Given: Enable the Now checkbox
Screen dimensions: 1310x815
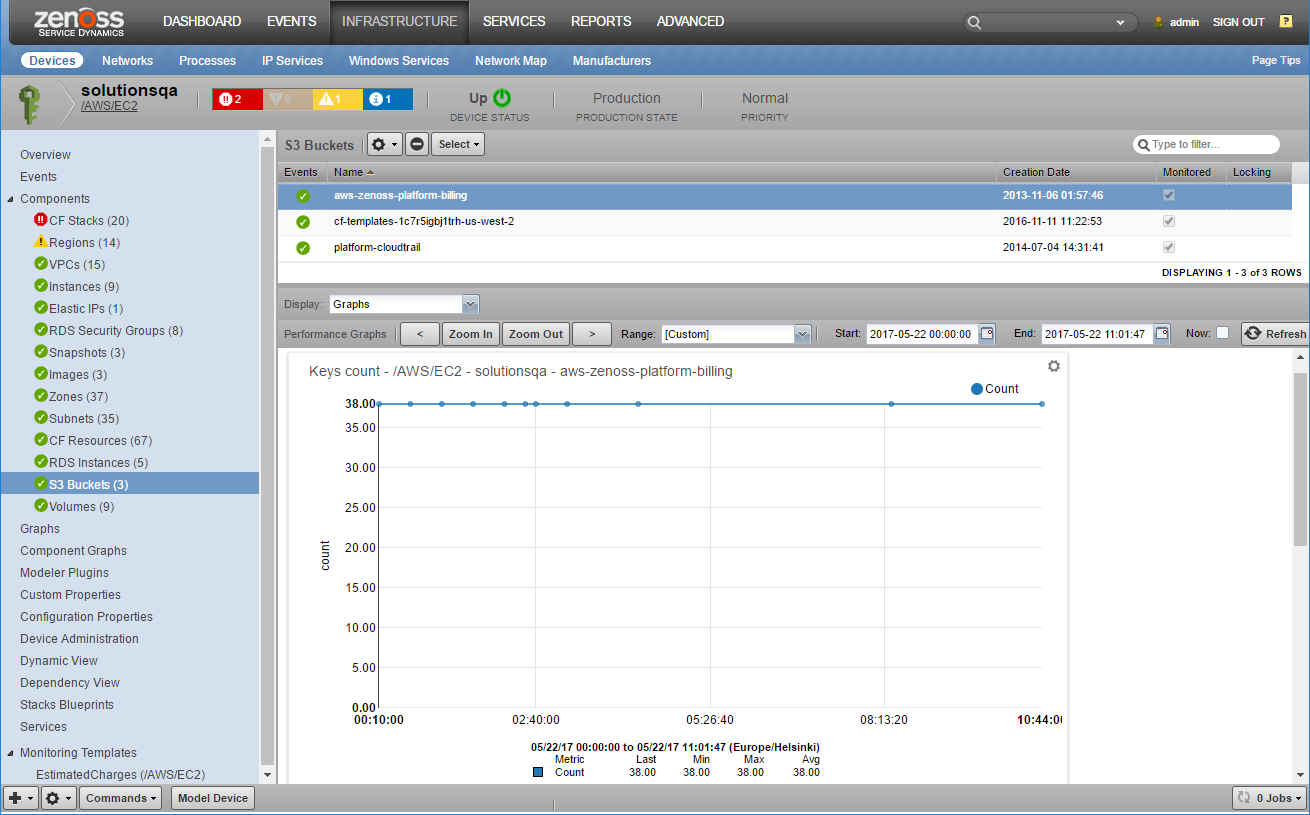Looking at the screenshot, I should (1222, 333).
